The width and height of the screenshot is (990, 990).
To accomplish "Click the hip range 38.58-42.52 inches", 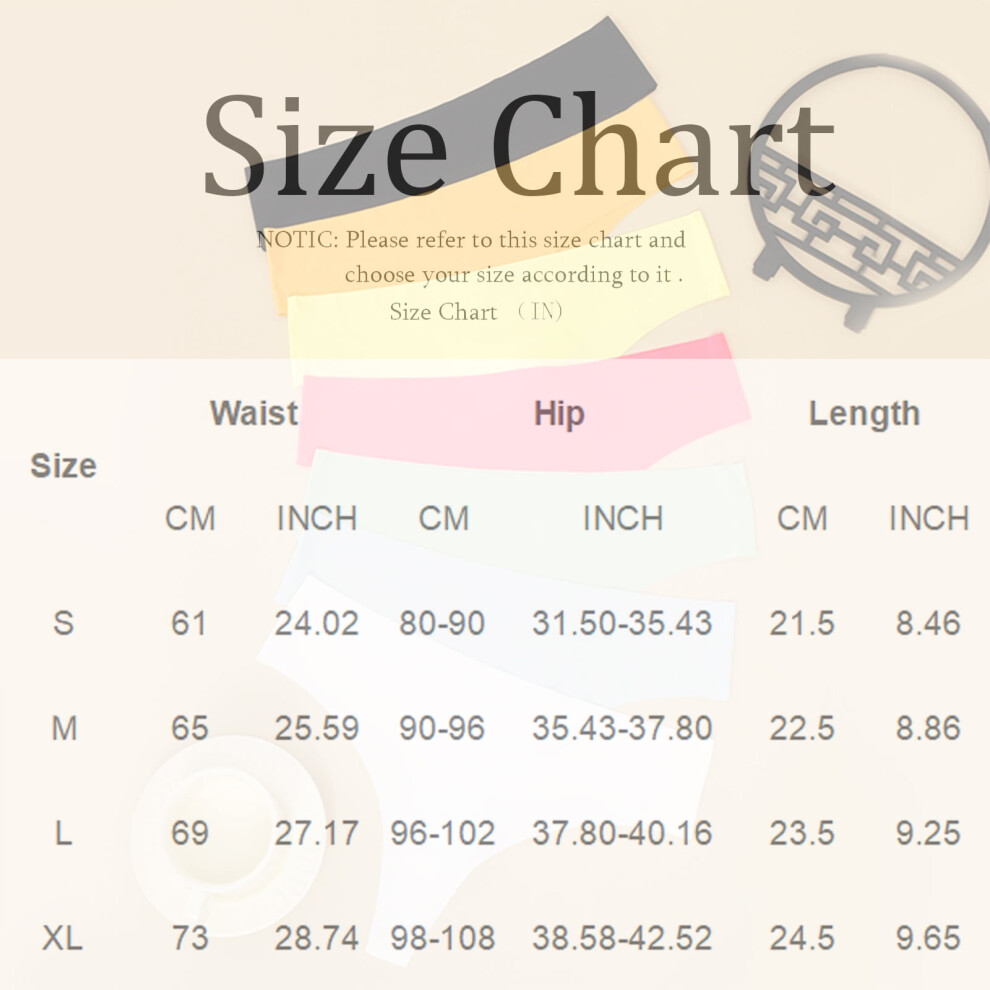I will click(623, 938).
